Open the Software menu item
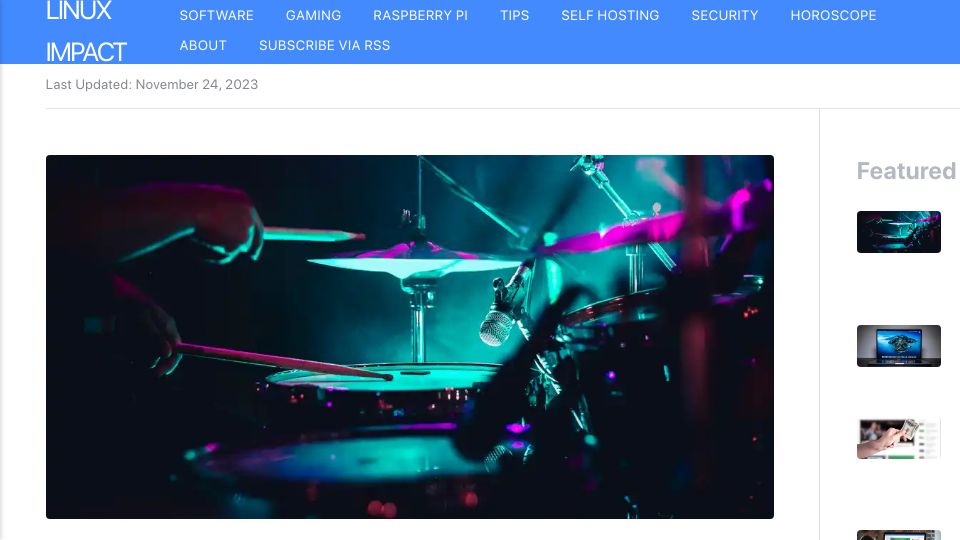960x540 pixels. [x=216, y=15]
